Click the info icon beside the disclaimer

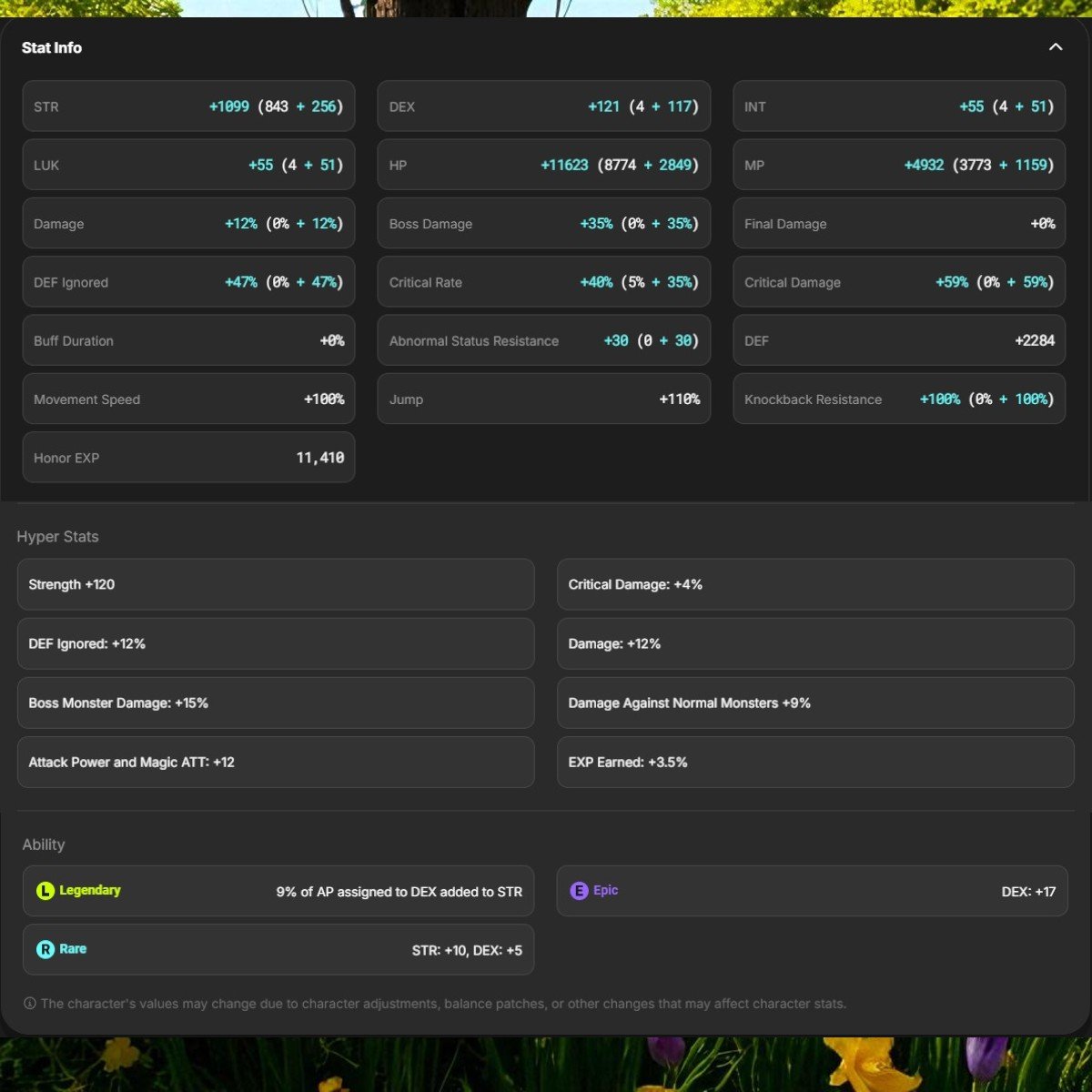pyautogui.click(x=30, y=1004)
